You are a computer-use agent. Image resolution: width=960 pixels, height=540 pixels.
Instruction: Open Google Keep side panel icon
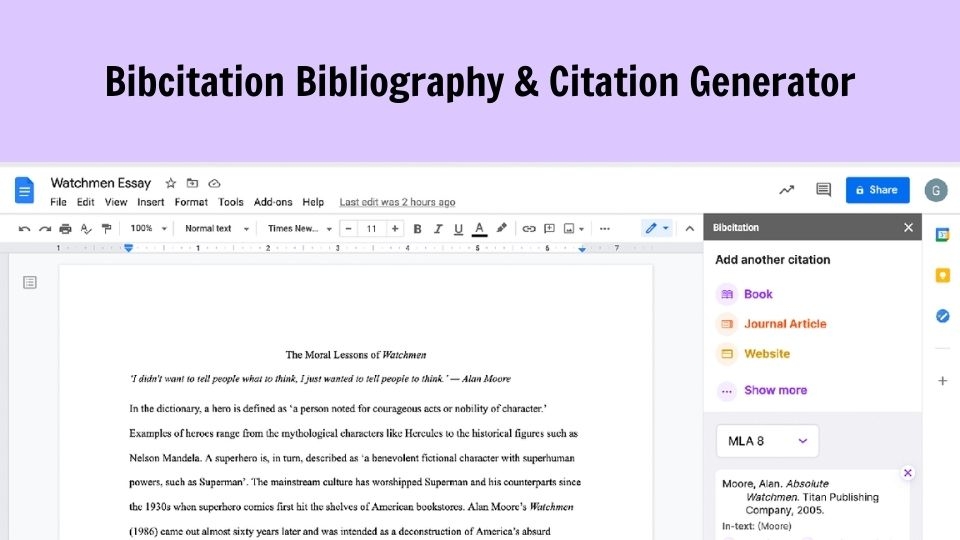pyautogui.click(x=942, y=276)
